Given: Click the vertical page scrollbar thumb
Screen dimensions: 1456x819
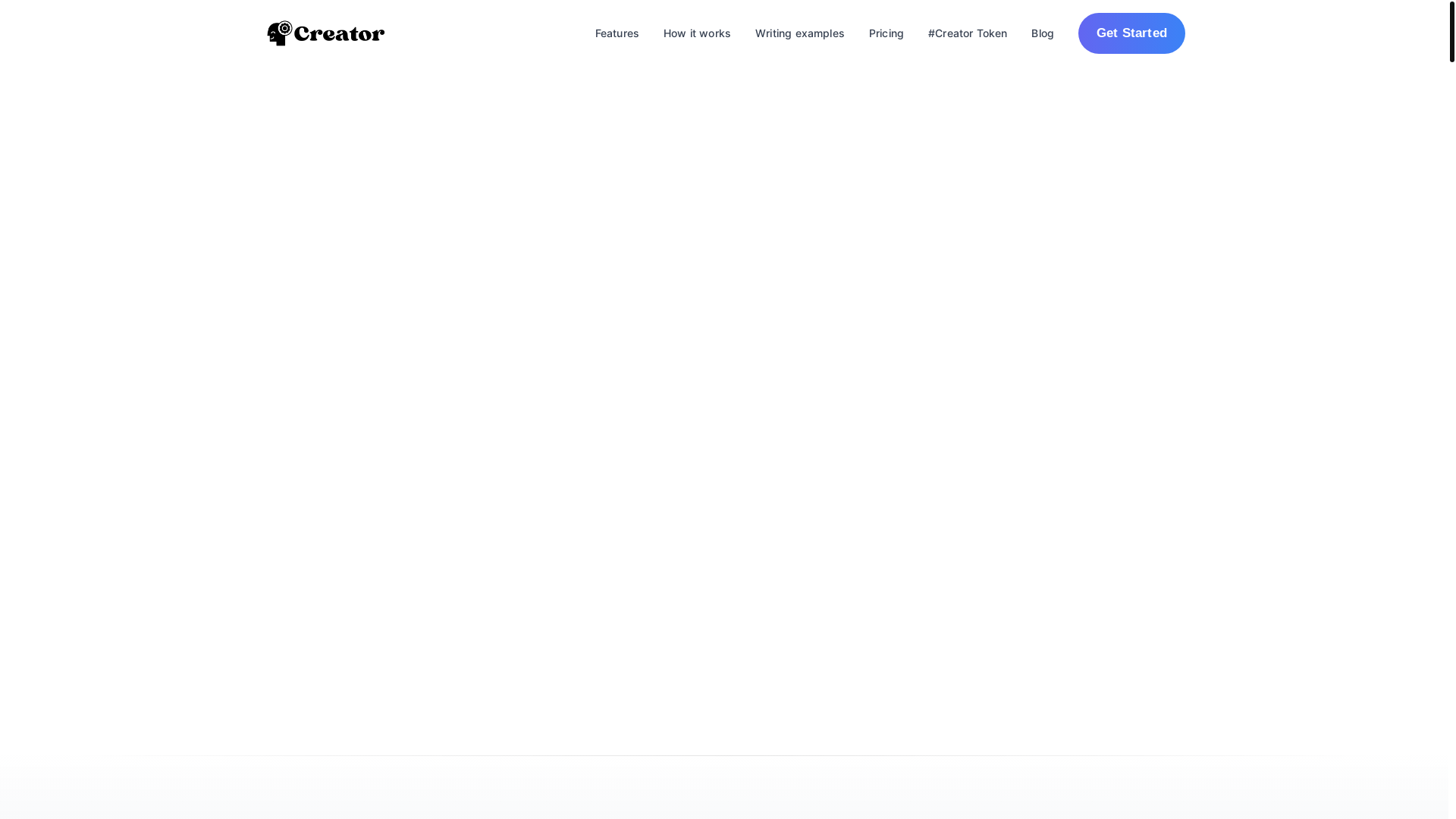Looking at the screenshot, I should (x=1451, y=31).
